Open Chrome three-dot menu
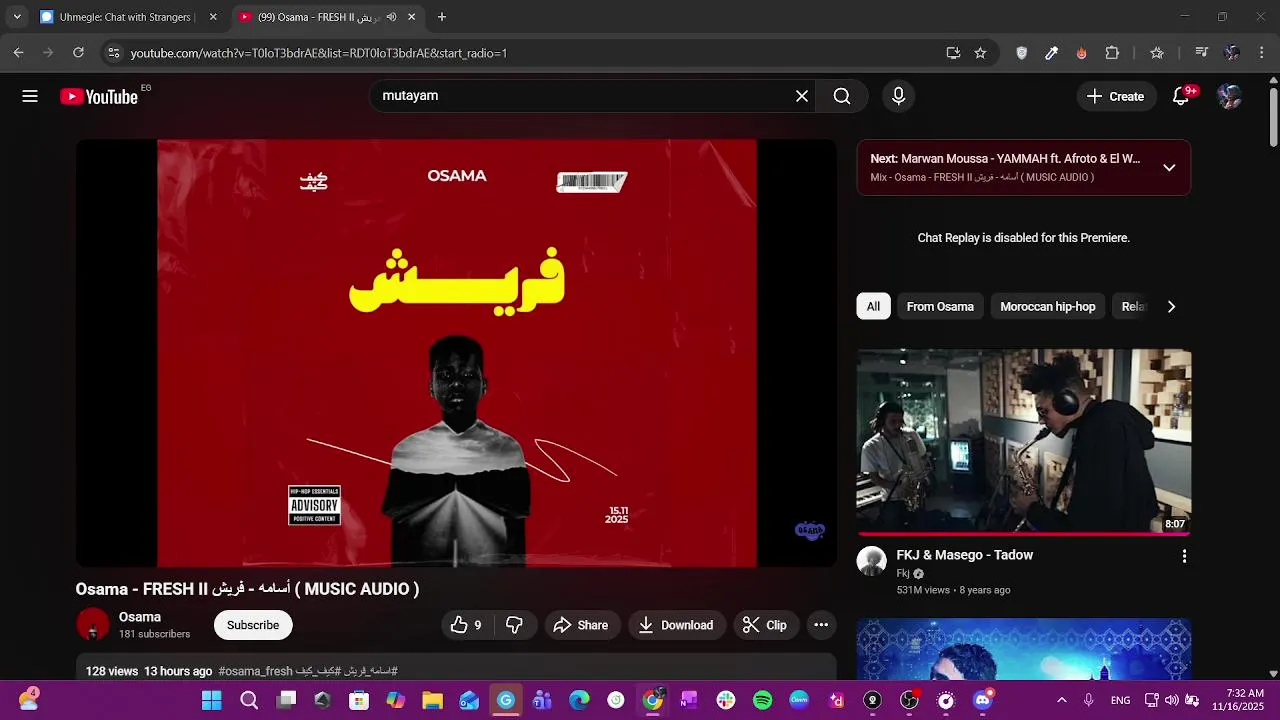The width and height of the screenshot is (1280, 720). click(x=1262, y=53)
